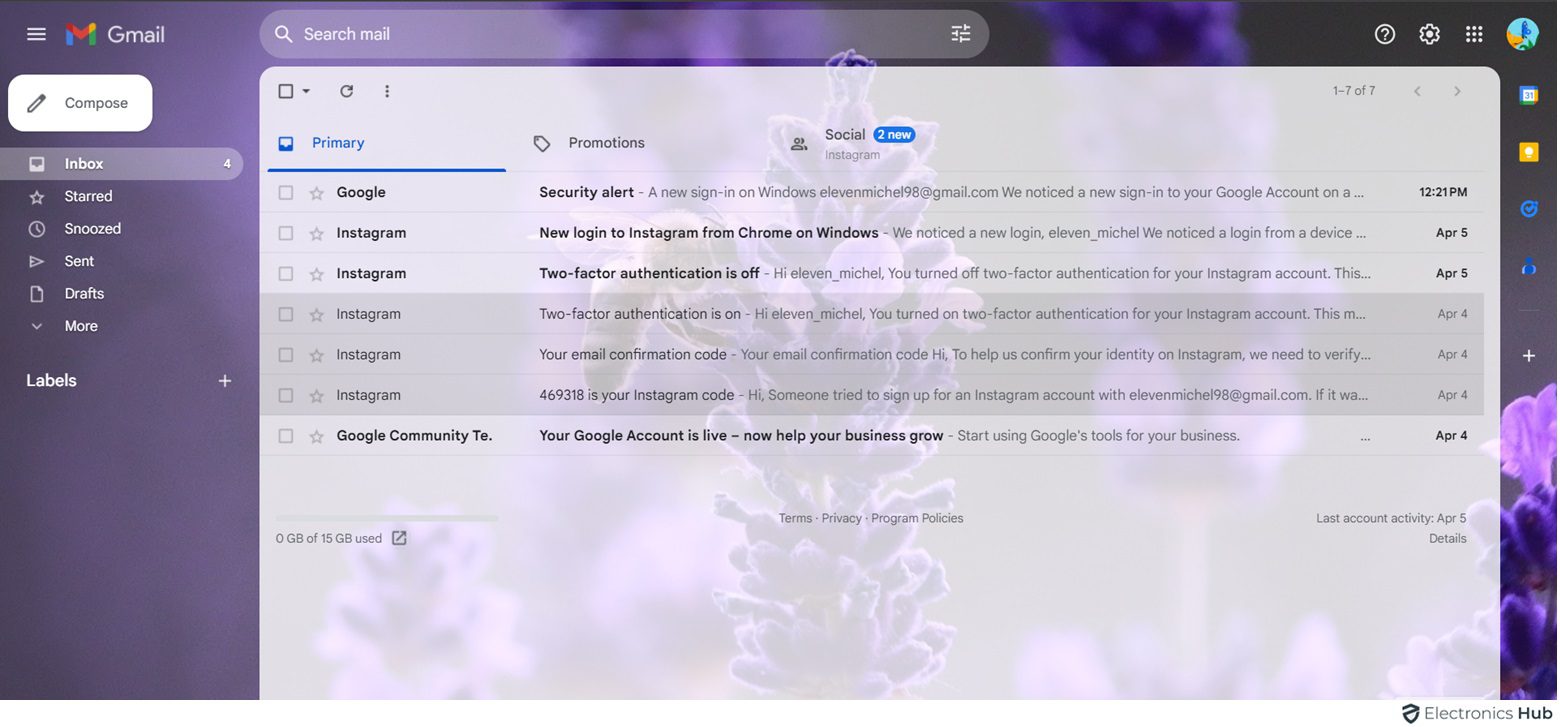
Task: Check the Google Community Team email checkbox
Action: pos(286,435)
